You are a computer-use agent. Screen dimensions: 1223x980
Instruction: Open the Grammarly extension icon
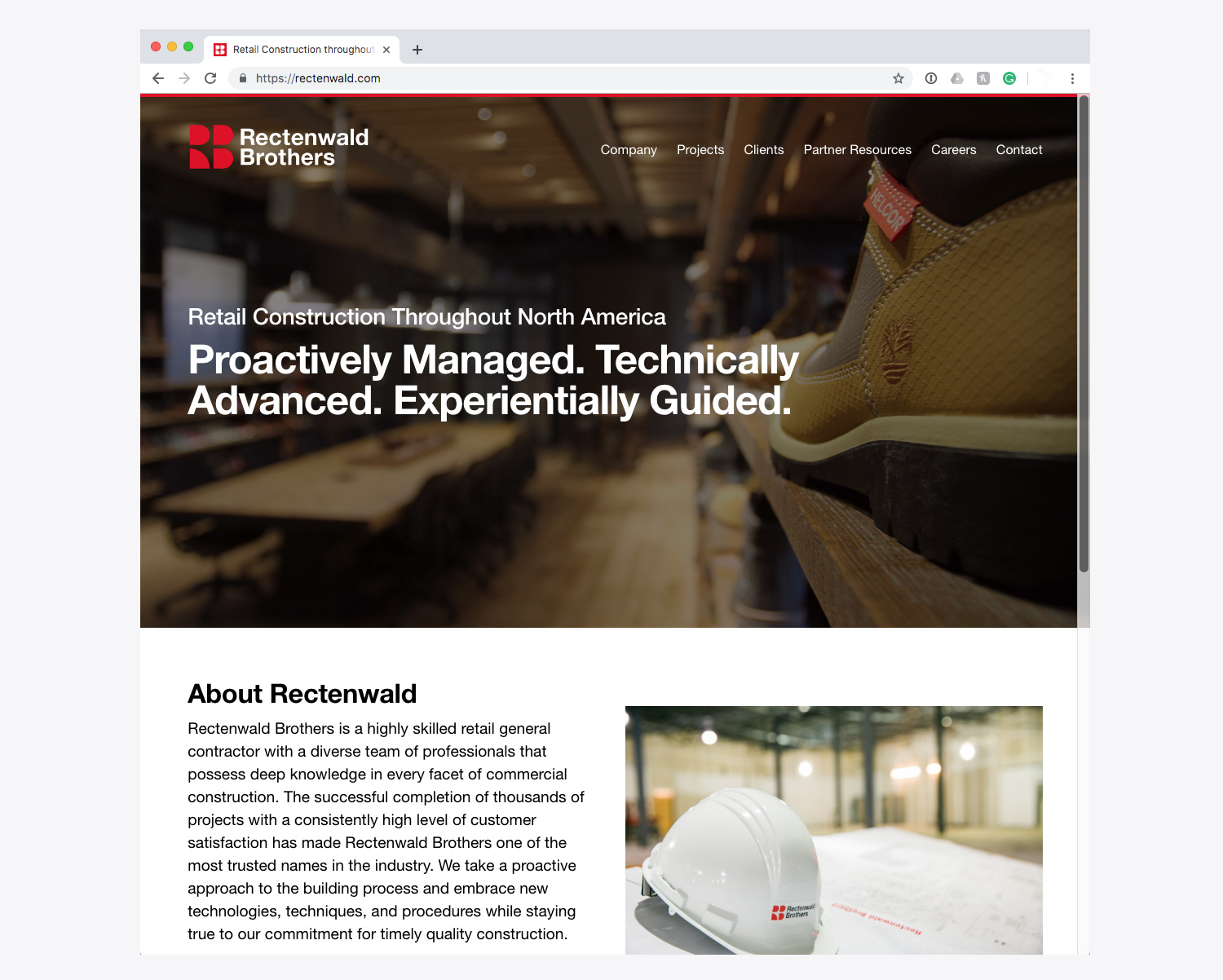pyautogui.click(x=1009, y=78)
